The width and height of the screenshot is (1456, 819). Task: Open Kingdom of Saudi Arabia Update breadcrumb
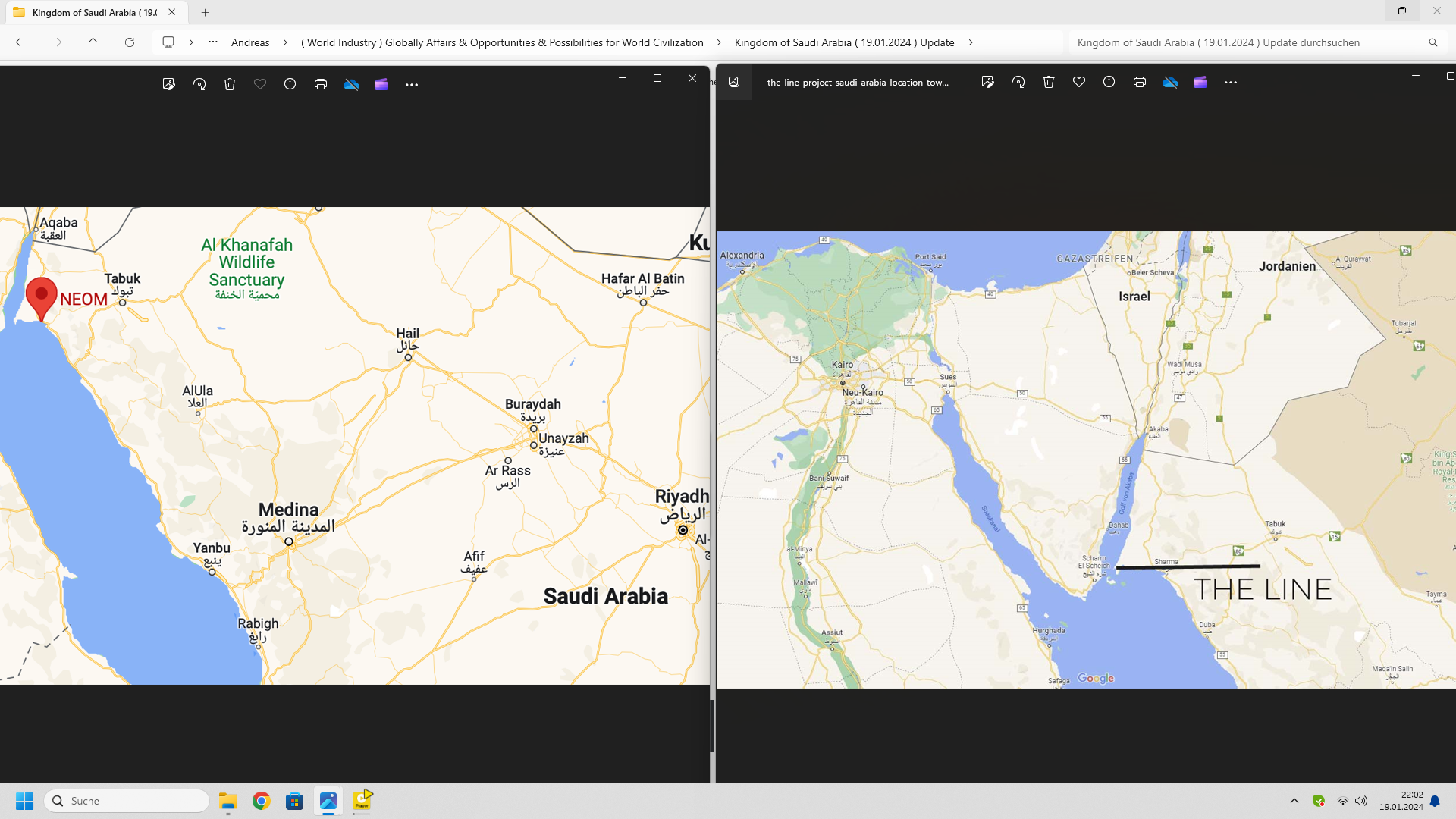click(844, 42)
